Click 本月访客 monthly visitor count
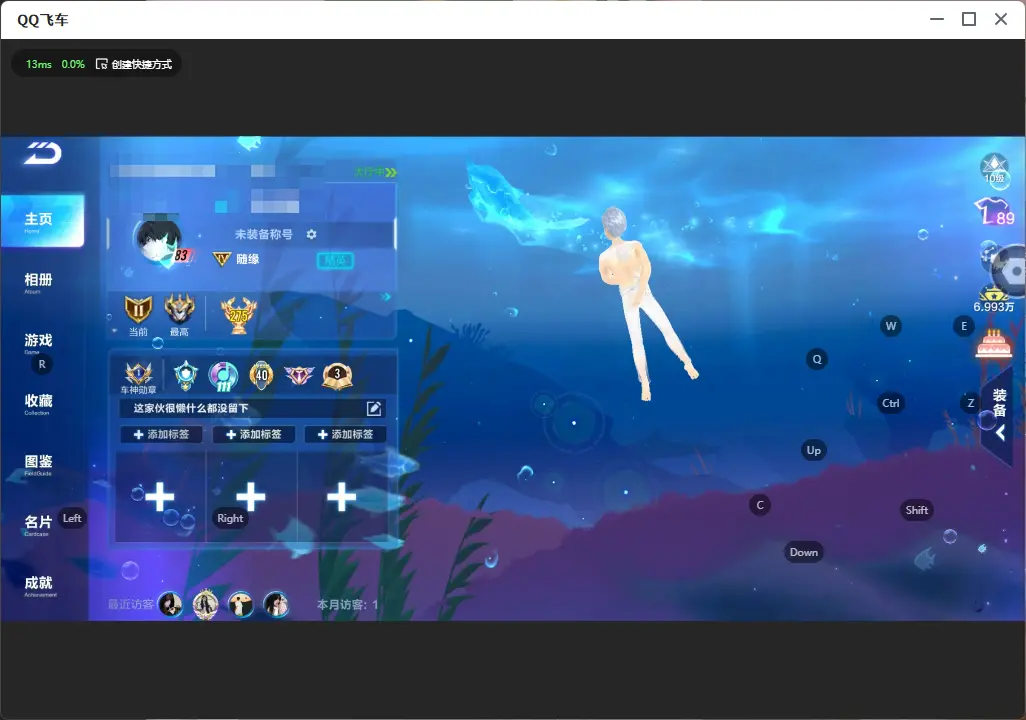1026x720 pixels. click(x=347, y=605)
